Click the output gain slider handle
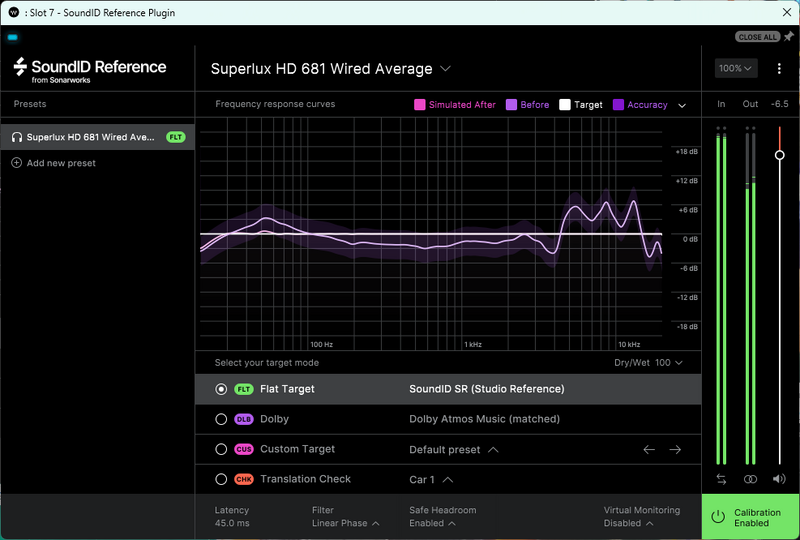This screenshot has height=540, width=800. tap(779, 155)
